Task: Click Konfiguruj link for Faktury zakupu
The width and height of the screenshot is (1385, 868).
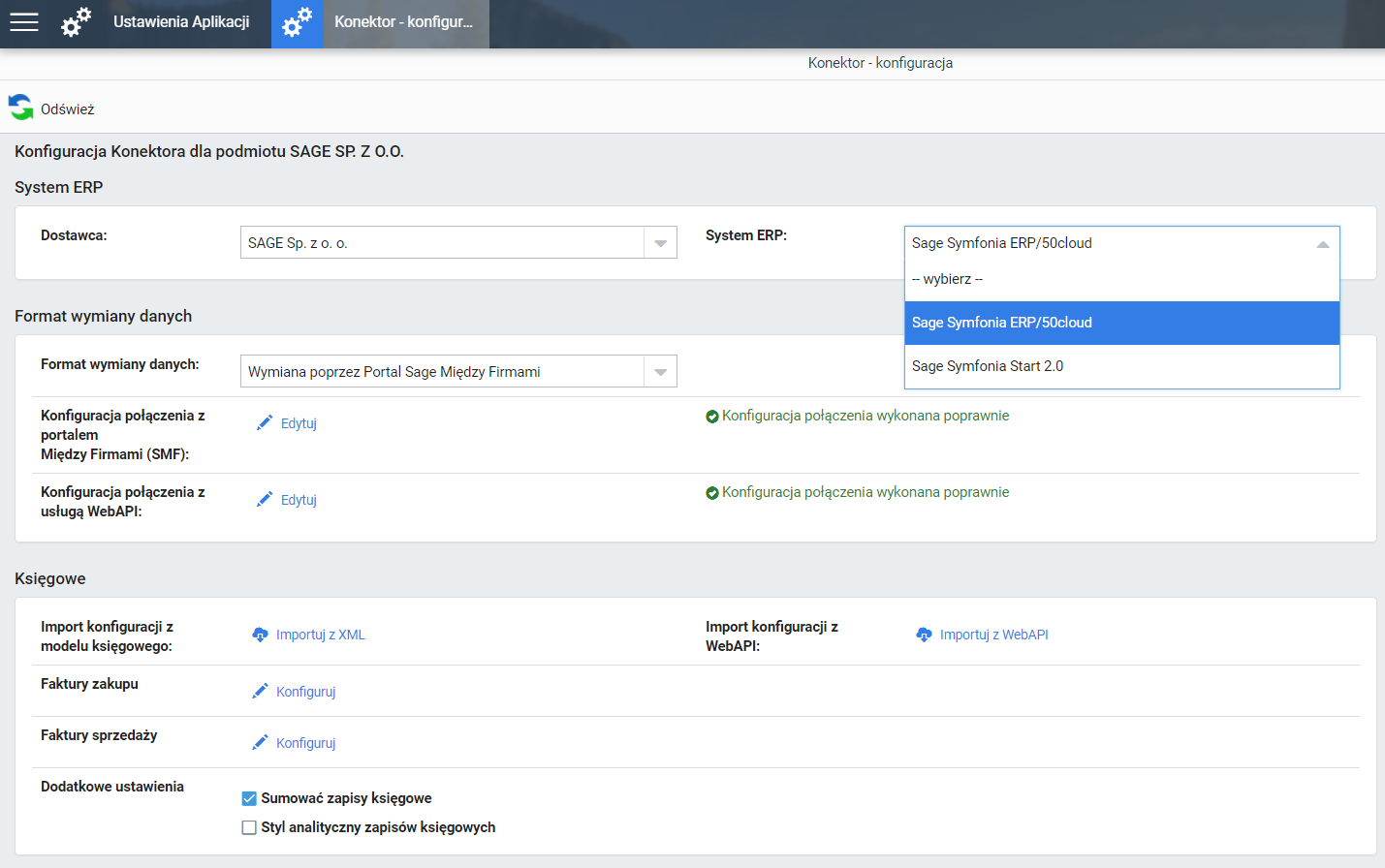Action: (306, 692)
